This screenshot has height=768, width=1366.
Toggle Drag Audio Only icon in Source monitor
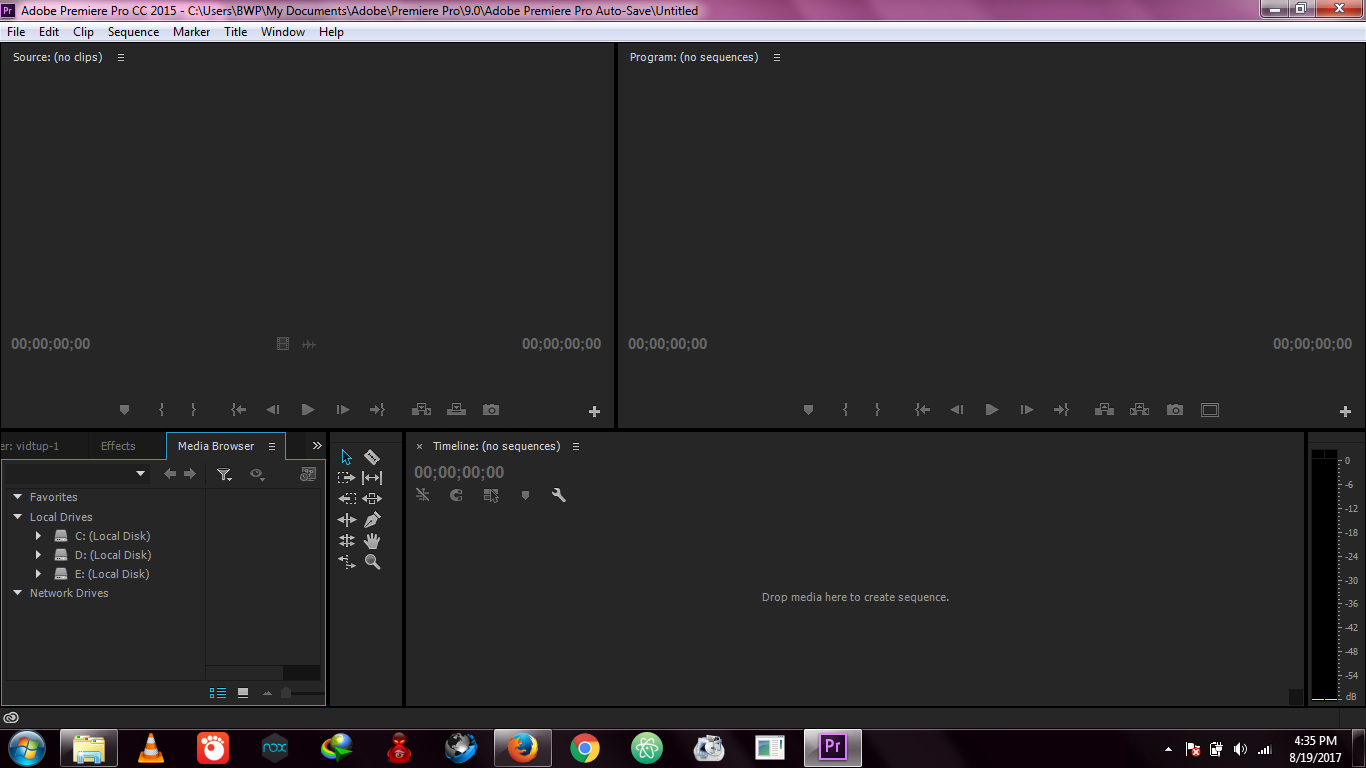click(309, 344)
